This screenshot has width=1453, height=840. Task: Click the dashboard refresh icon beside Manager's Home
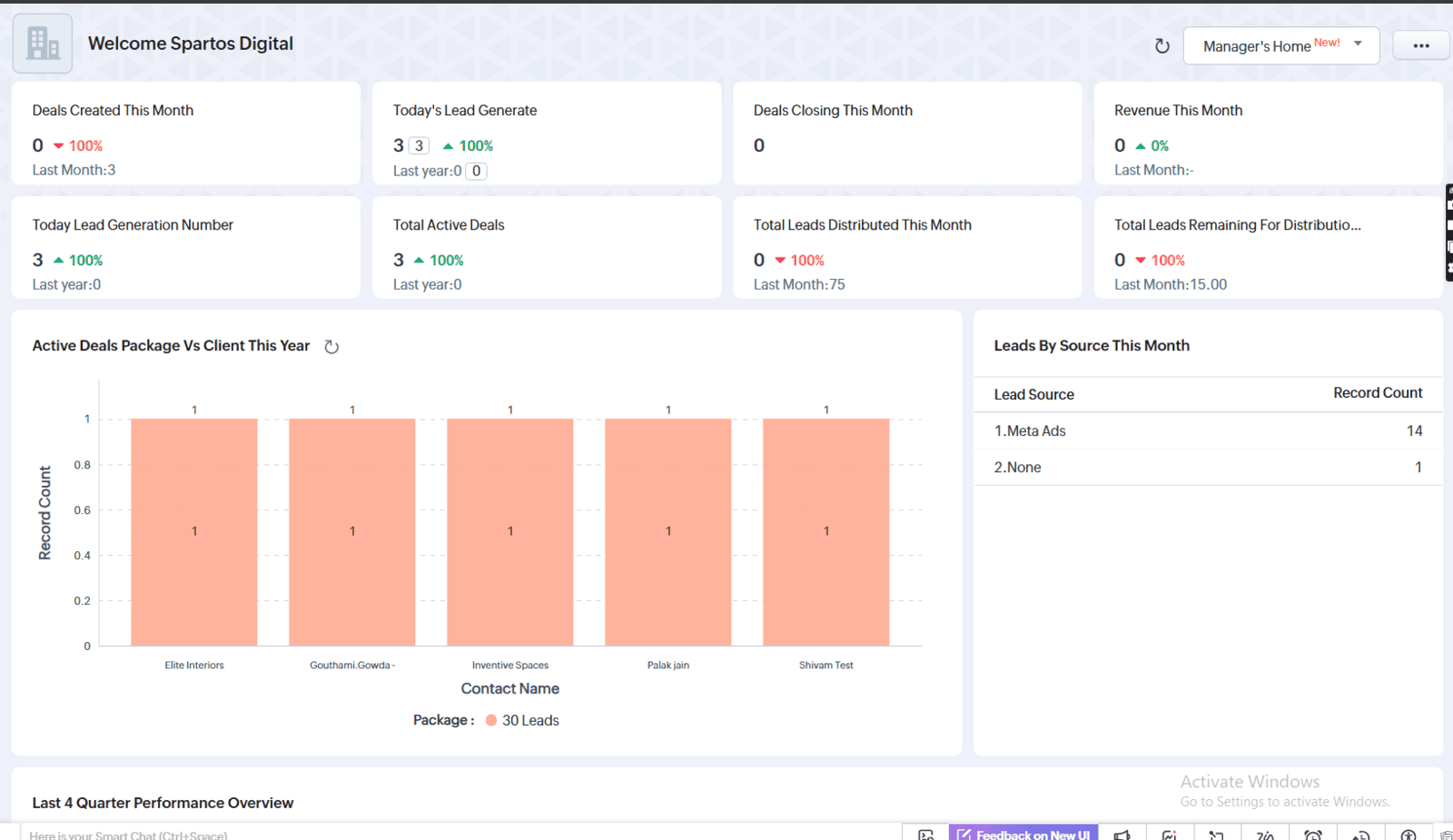1161,46
